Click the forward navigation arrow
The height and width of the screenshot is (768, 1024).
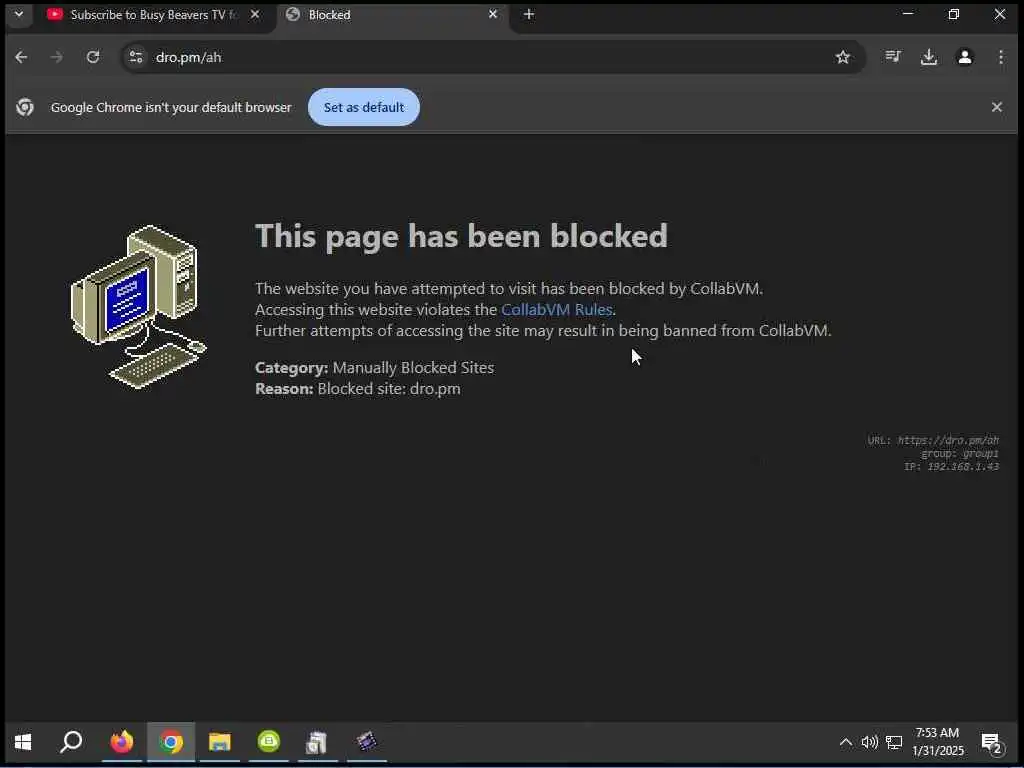point(57,57)
